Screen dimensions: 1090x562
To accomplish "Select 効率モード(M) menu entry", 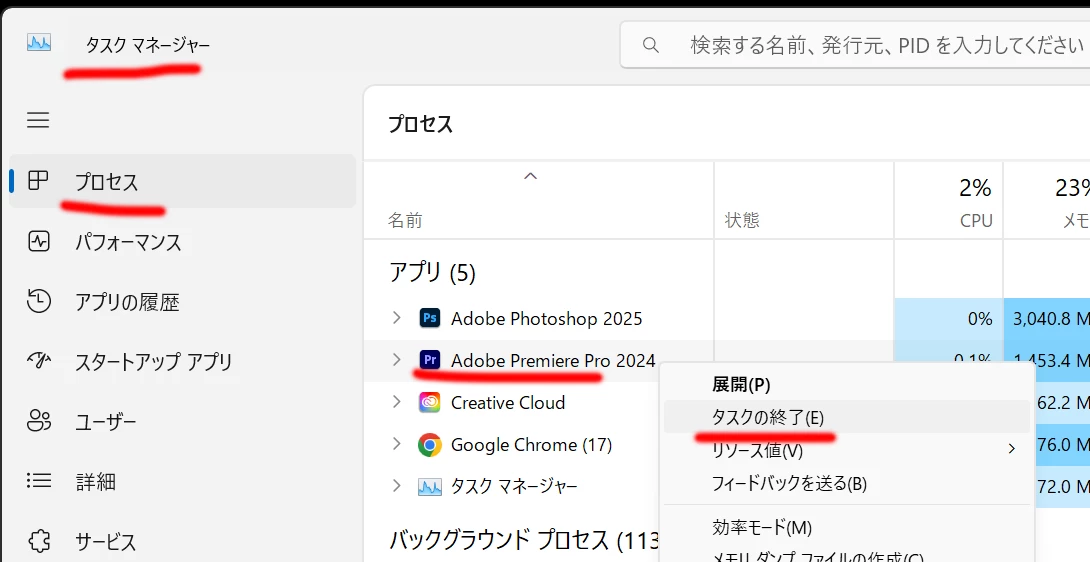I will 847,527.
